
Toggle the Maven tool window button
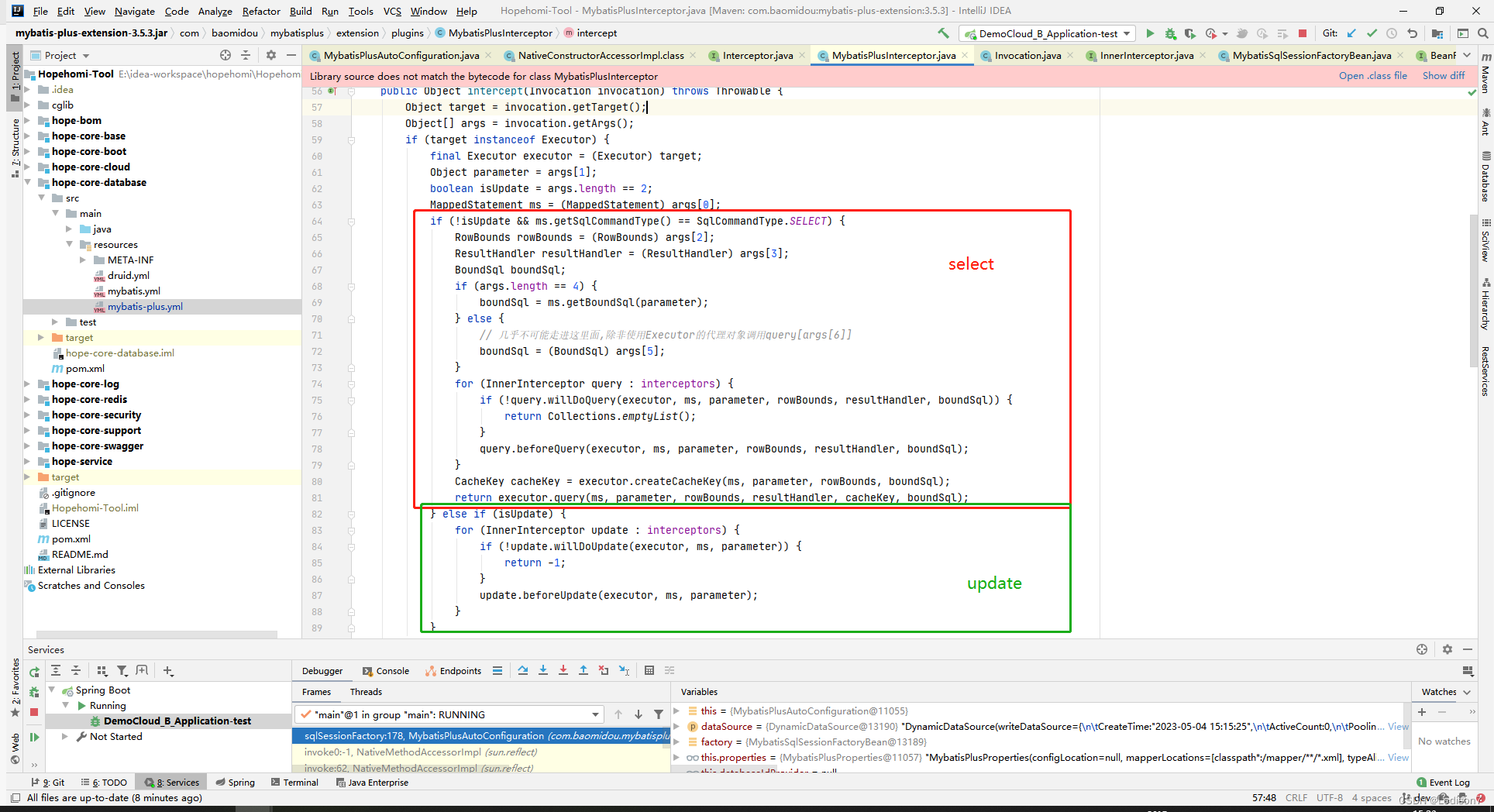pos(1485,74)
